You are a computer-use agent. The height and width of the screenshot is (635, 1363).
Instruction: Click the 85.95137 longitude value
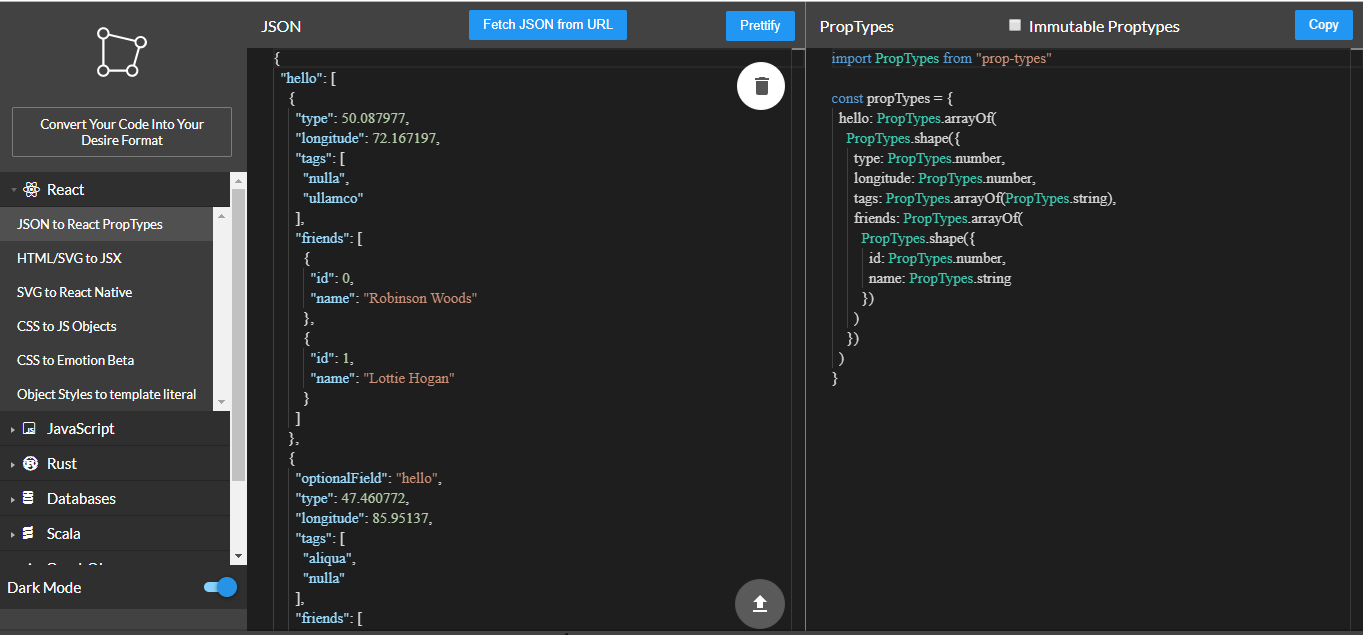point(400,518)
